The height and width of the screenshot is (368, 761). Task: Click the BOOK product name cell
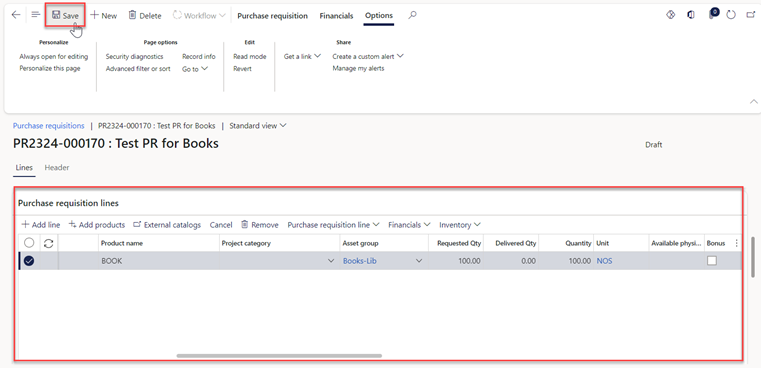158,261
